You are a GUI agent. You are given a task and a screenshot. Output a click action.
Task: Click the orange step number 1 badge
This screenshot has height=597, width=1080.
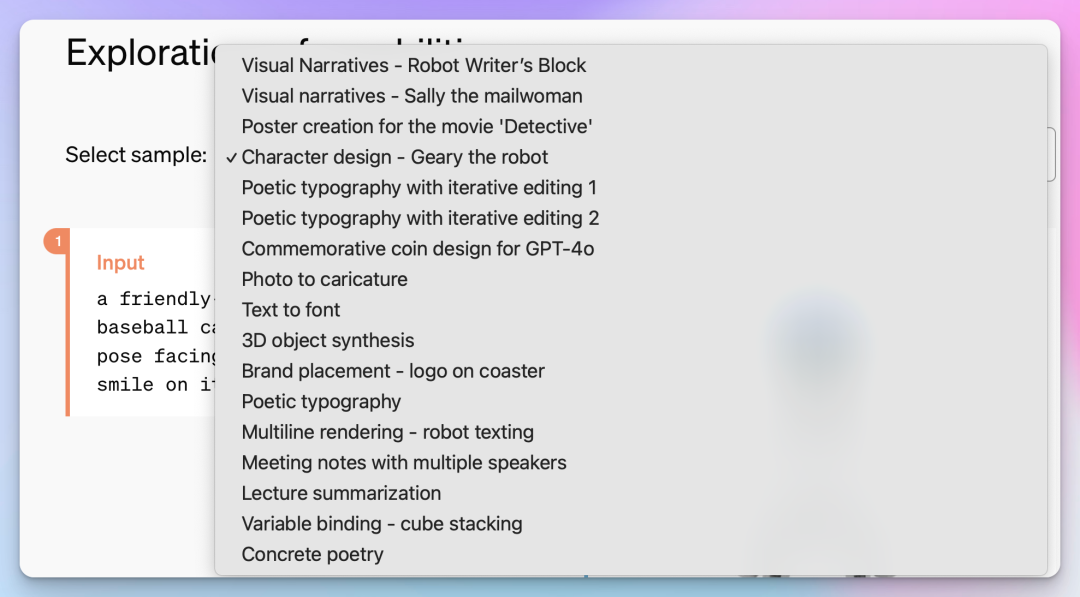pos(58,241)
